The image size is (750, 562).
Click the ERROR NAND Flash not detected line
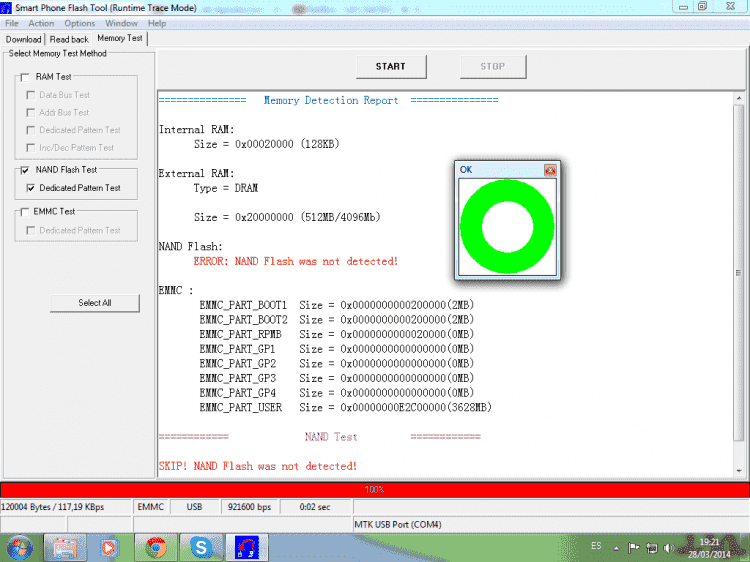tap(296, 261)
